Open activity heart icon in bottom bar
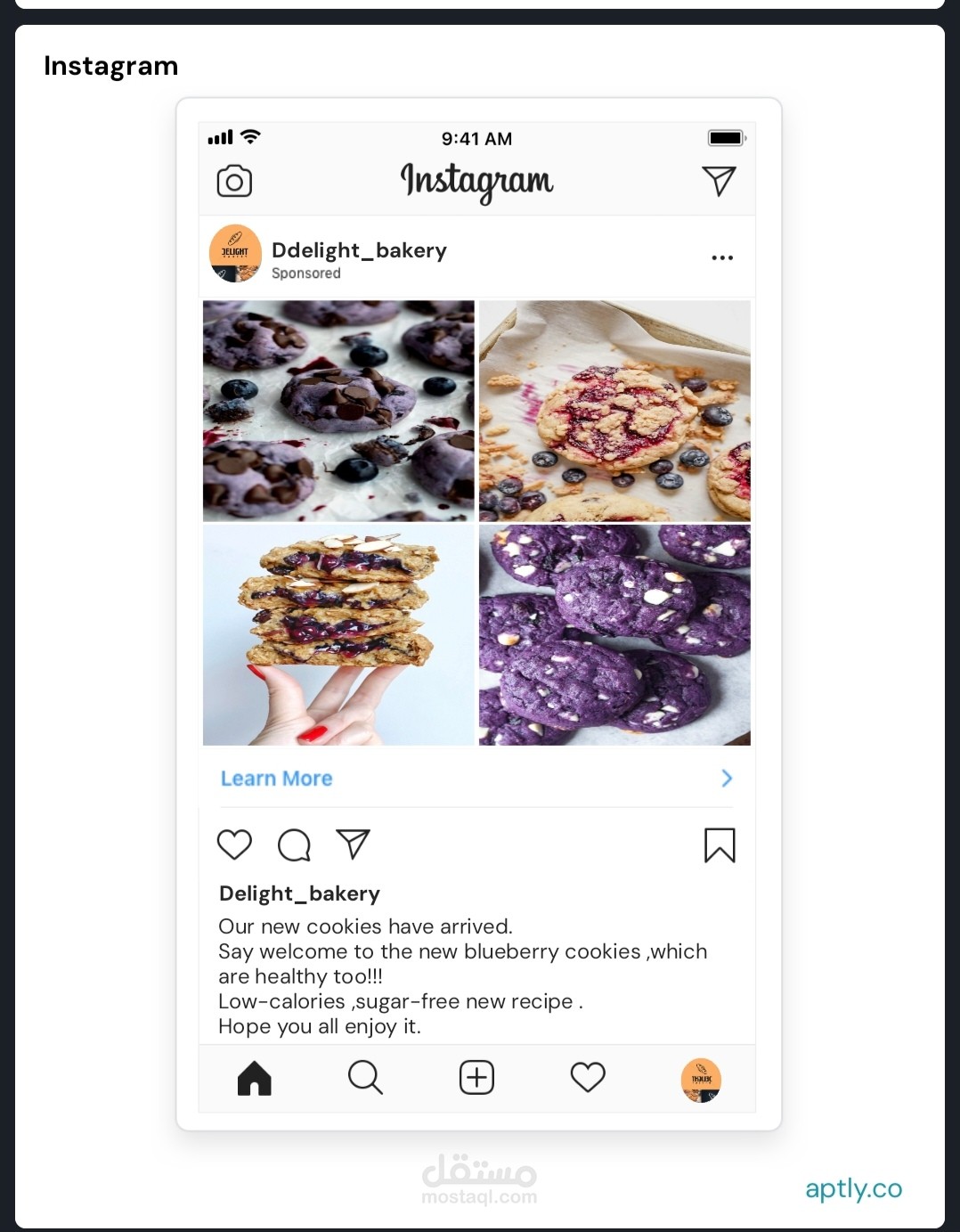This screenshot has width=960, height=1232. [x=588, y=1077]
